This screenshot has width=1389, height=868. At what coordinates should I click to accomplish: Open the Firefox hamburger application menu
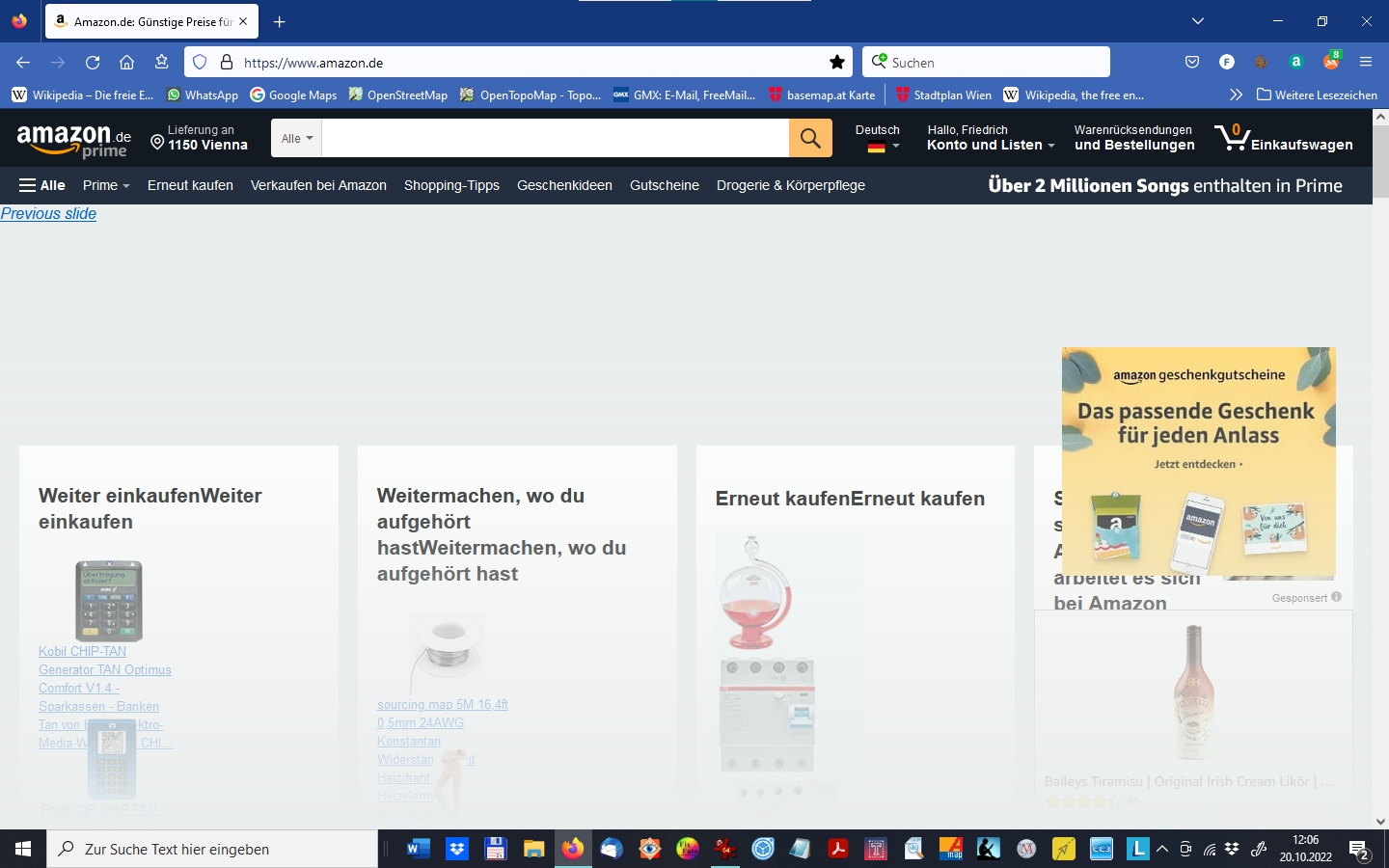[x=1365, y=62]
